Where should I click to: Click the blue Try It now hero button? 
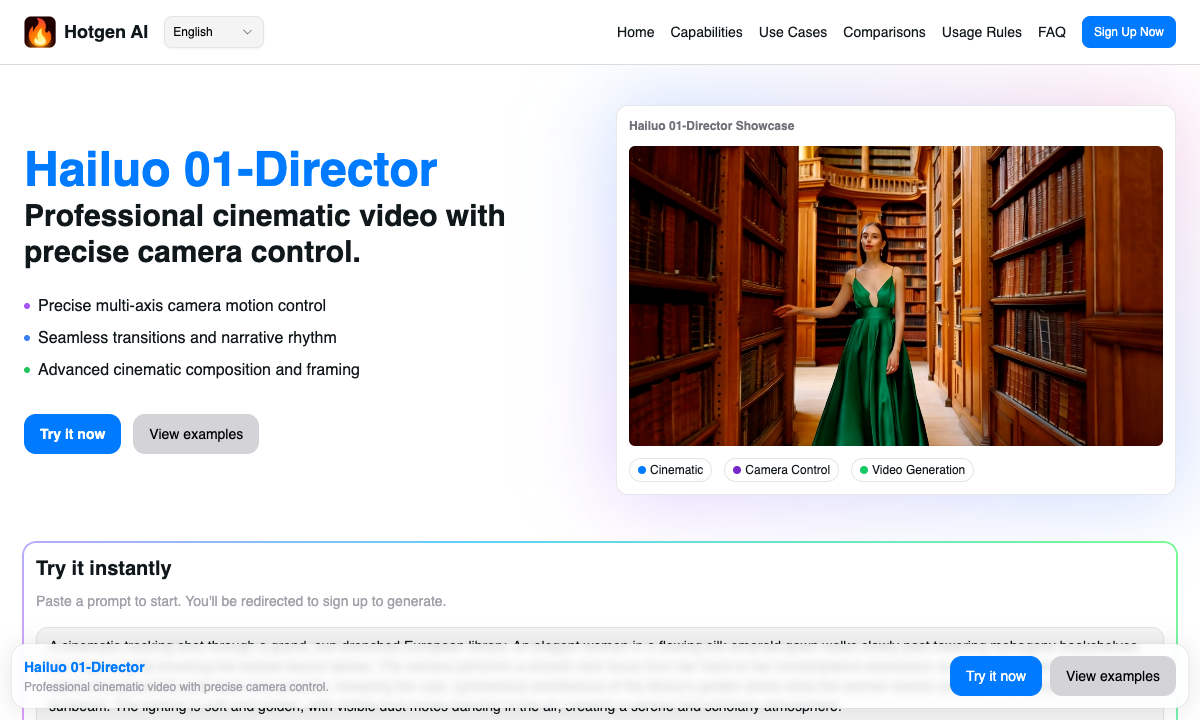click(72, 434)
